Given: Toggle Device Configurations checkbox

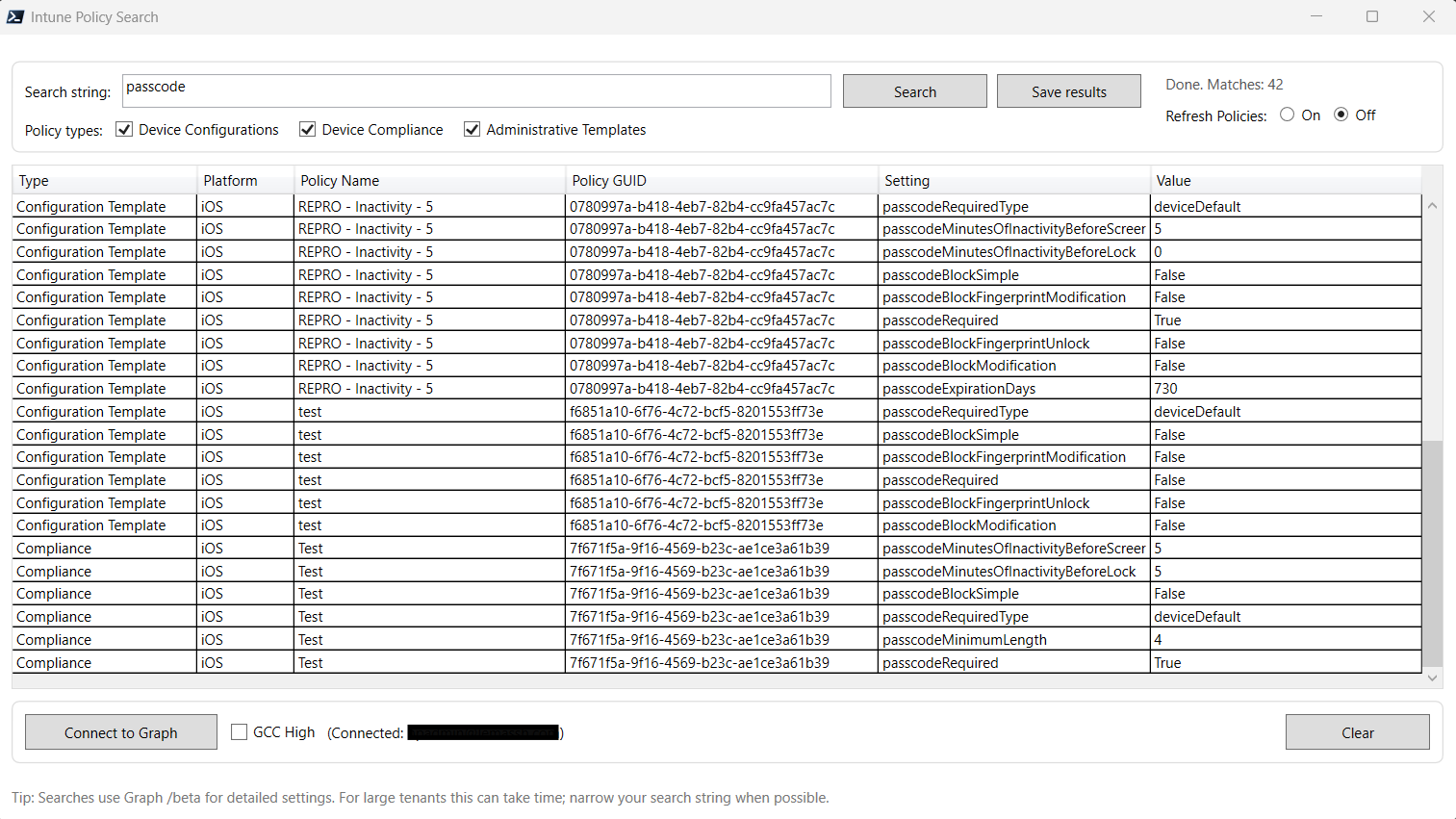Looking at the screenshot, I should pos(124,129).
